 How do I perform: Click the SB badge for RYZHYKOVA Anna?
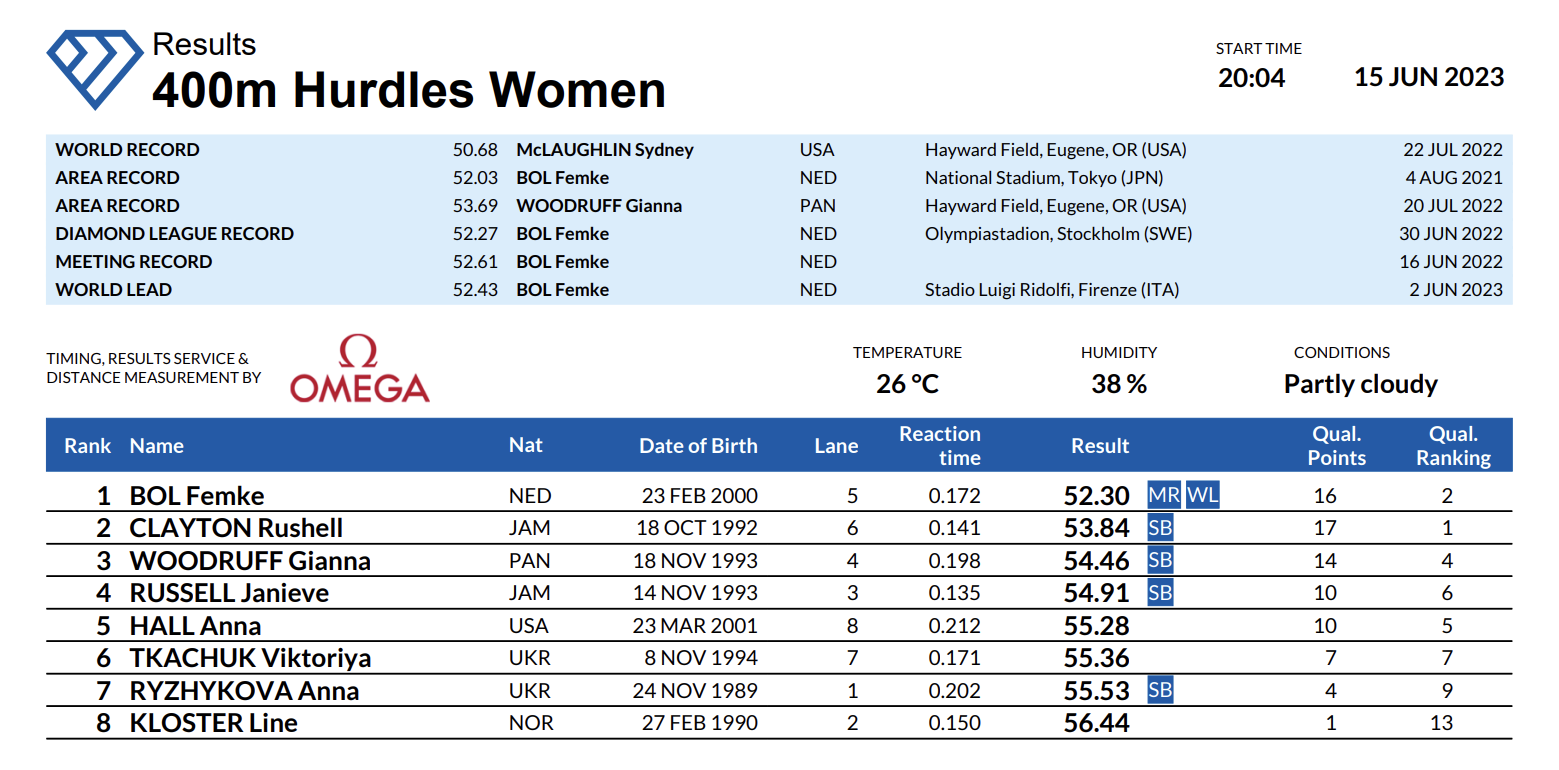1160,690
